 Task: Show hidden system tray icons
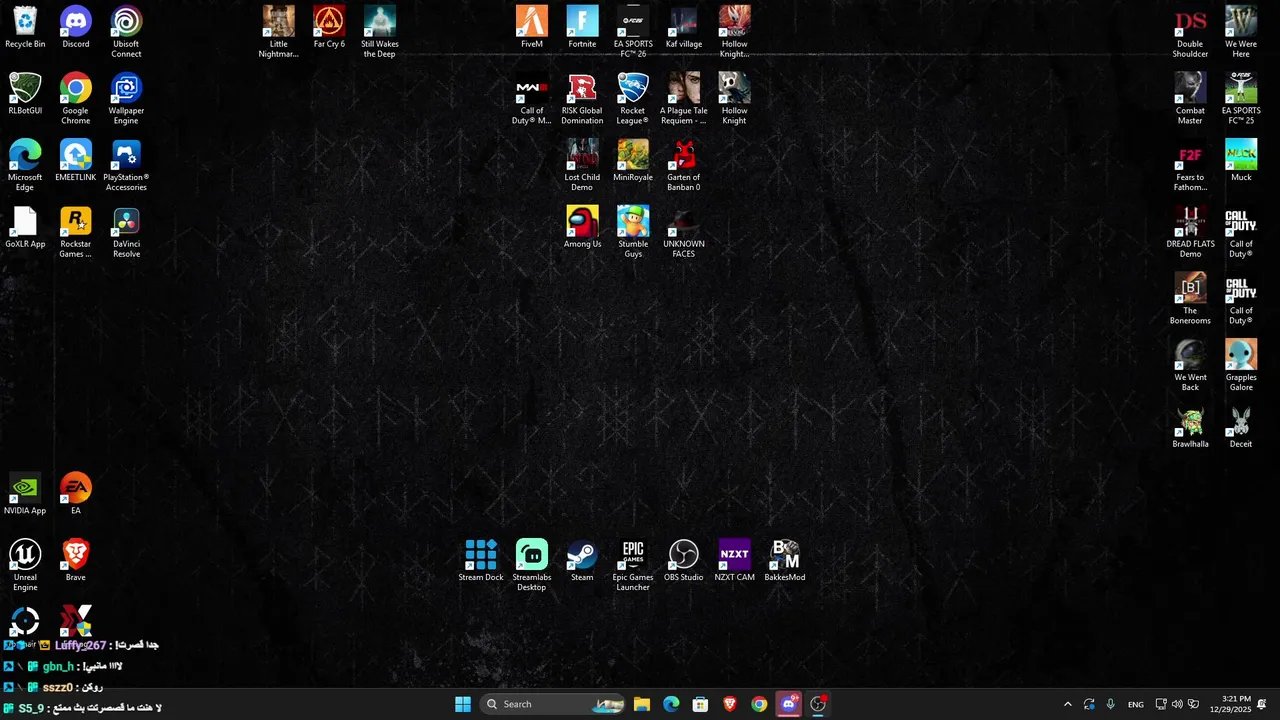pos(1067,704)
